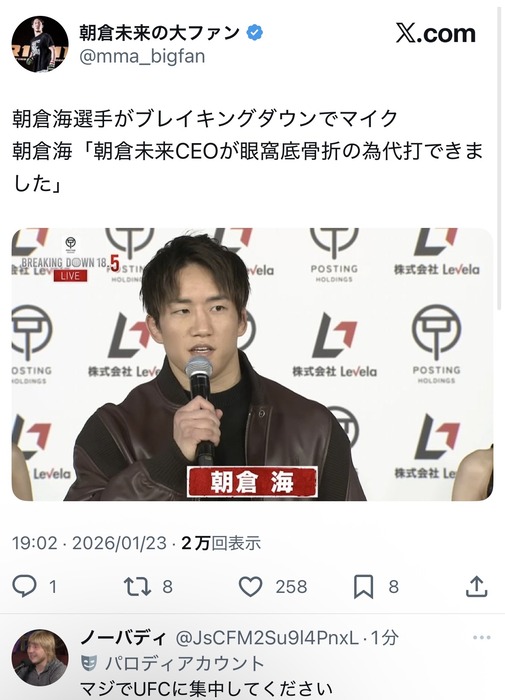Open ノーバディ's profile picture
505x700 pixels.
pos(40,658)
